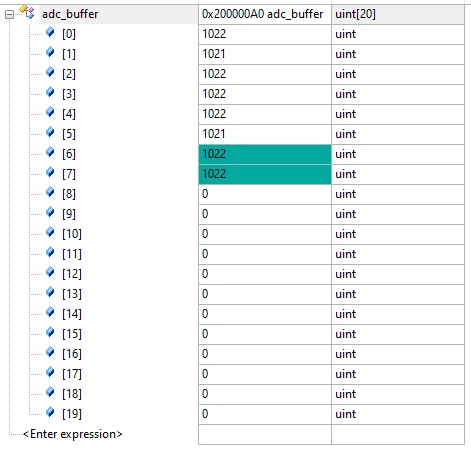471x451 pixels.
Task: Select the uint type cell of element [13]
Action: click(x=398, y=294)
